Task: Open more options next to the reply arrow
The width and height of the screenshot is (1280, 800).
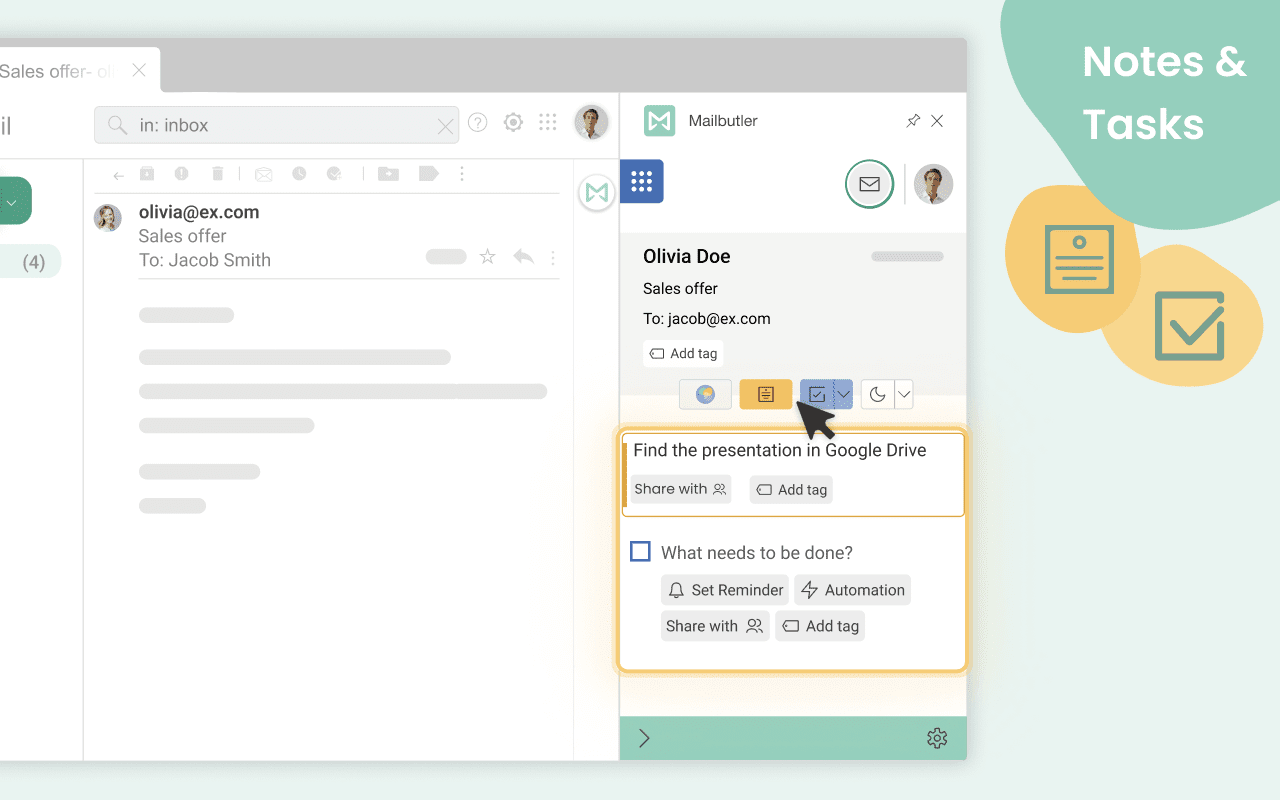Action: [x=552, y=257]
